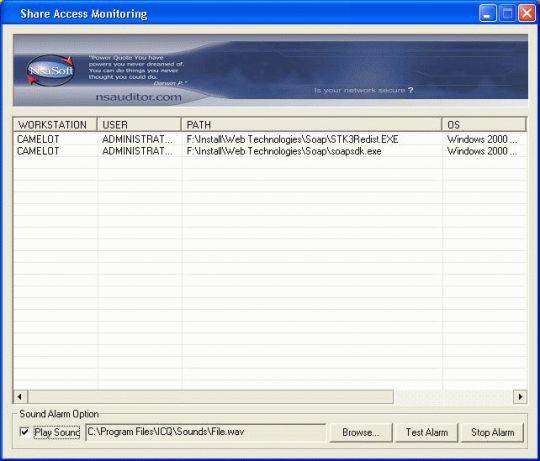Sort by the USER column header
540x461 pixels.
coord(139,125)
